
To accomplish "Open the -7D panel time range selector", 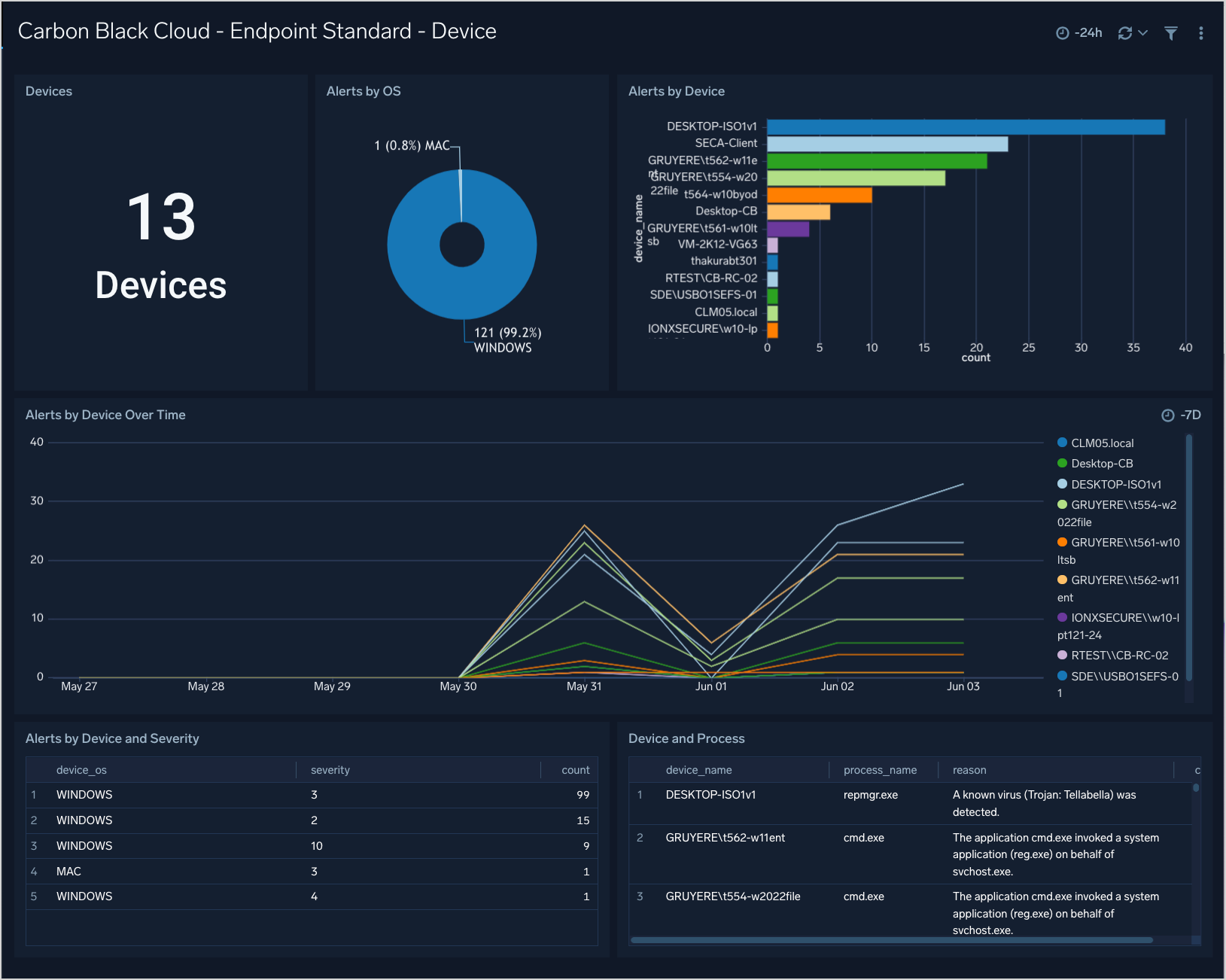I will click(1192, 415).
